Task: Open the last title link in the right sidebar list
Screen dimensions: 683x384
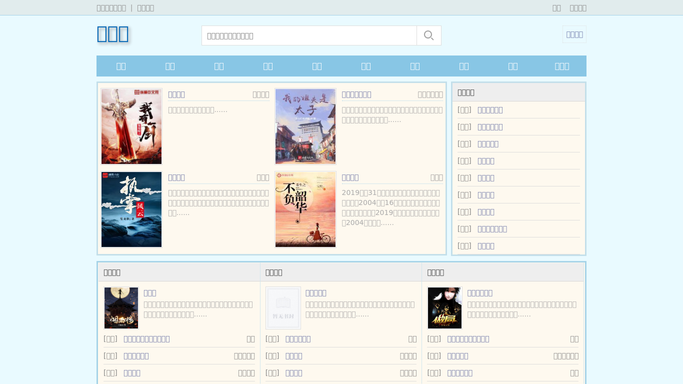Action: (486, 246)
